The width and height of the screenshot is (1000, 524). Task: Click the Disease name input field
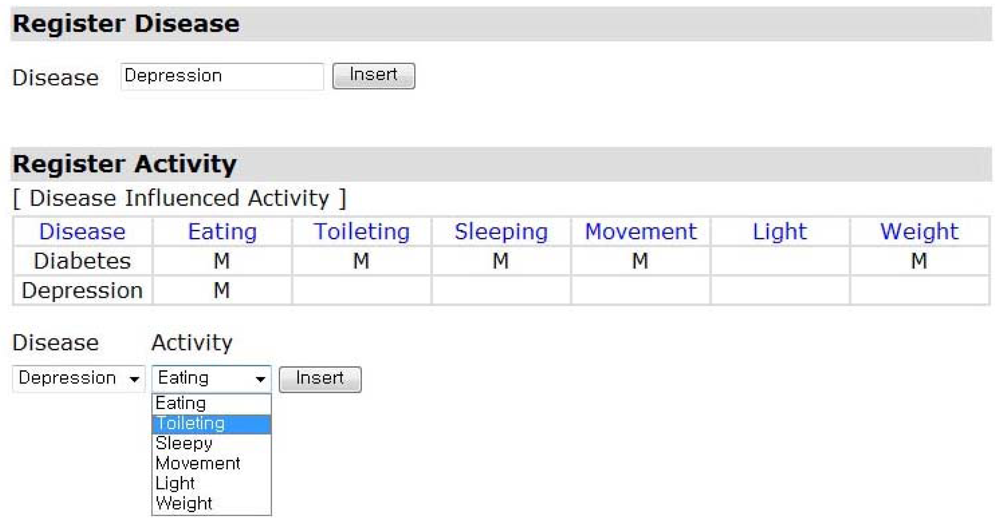tap(222, 76)
